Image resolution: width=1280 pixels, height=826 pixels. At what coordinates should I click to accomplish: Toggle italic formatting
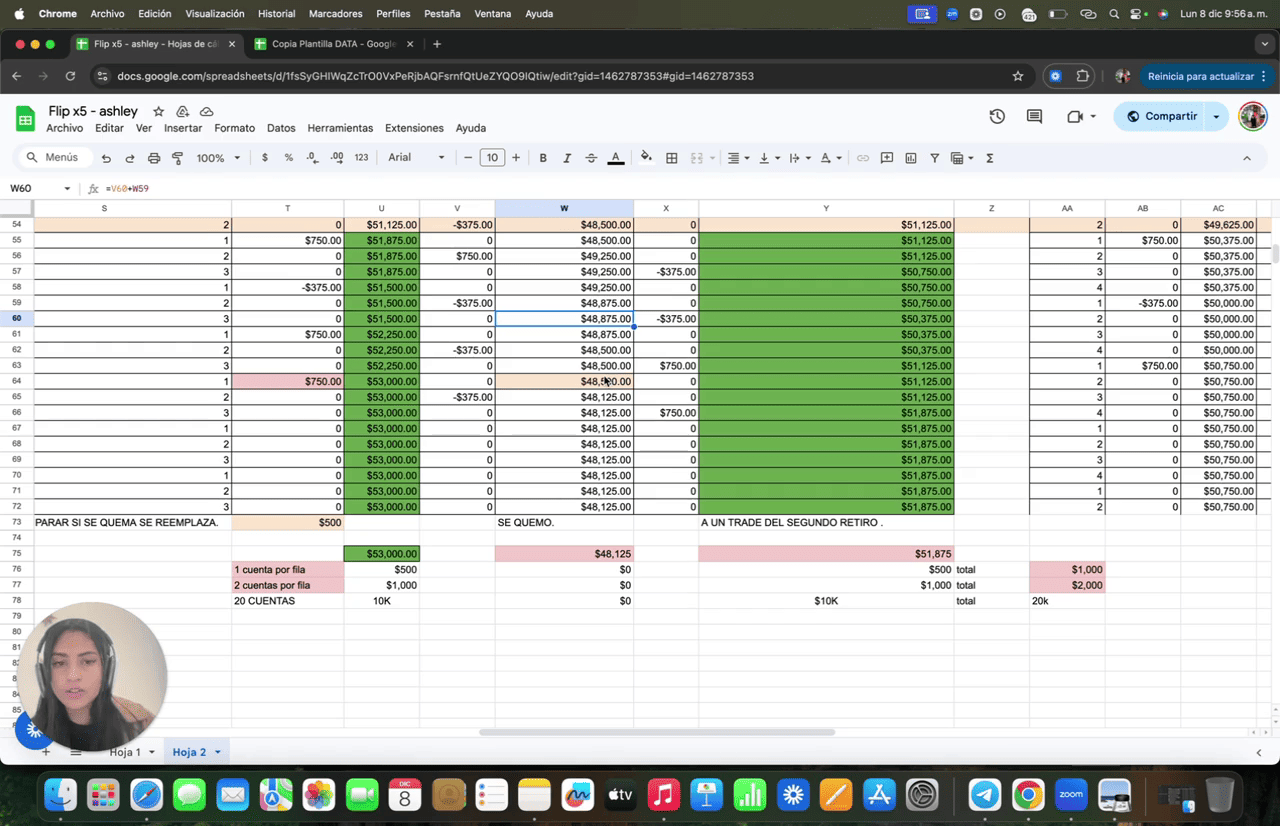567,158
